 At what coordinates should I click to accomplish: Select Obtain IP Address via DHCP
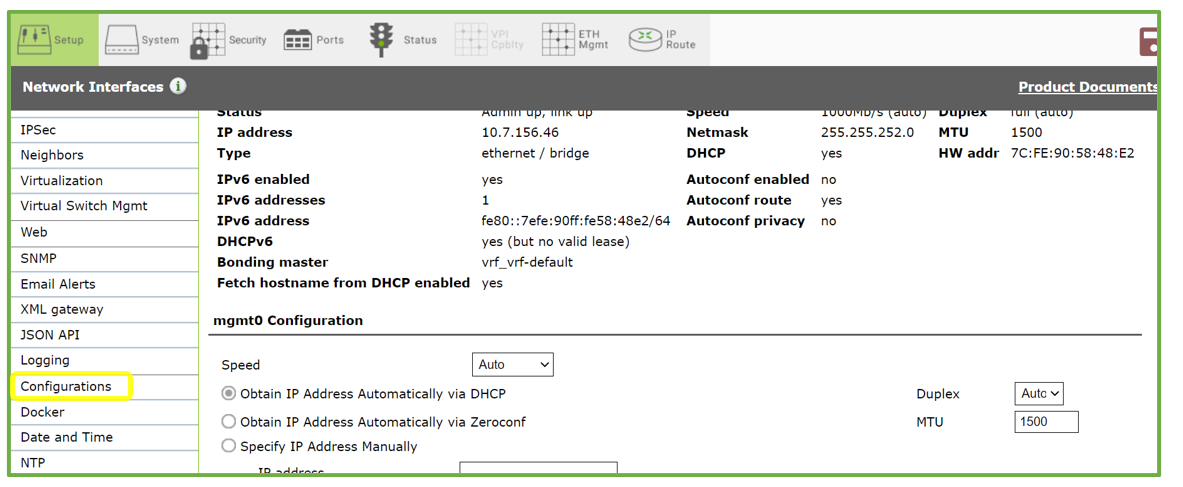[x=229, y=394]
